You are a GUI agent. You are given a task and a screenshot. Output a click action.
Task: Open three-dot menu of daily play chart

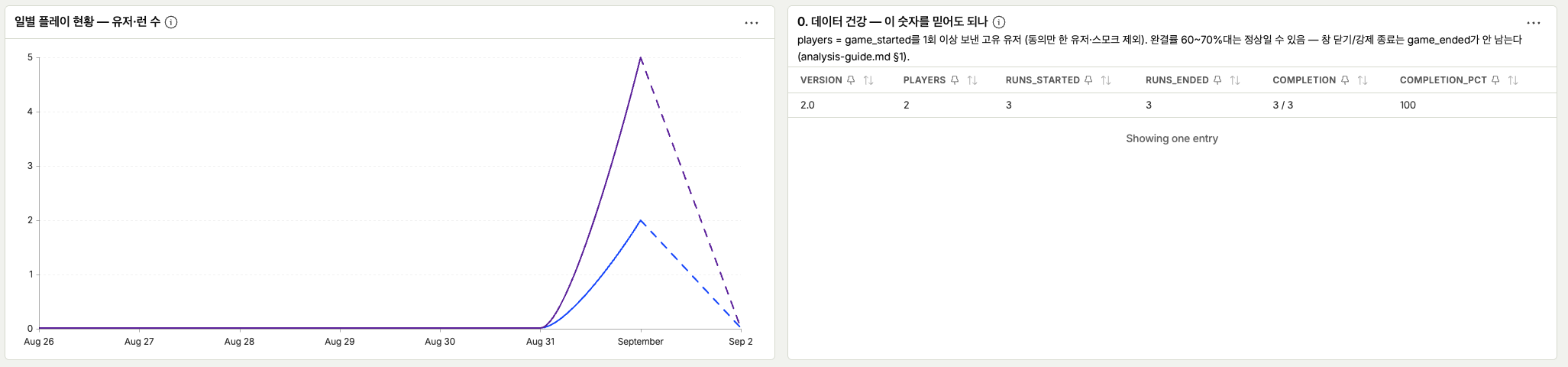point(752,23)
